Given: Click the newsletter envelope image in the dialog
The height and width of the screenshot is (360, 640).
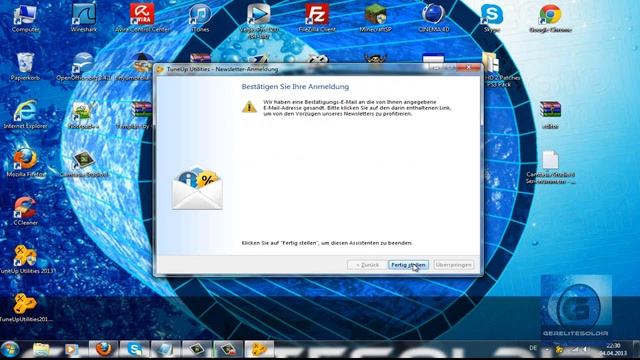Looking at the screenshot, I should (x=197, y=188).
